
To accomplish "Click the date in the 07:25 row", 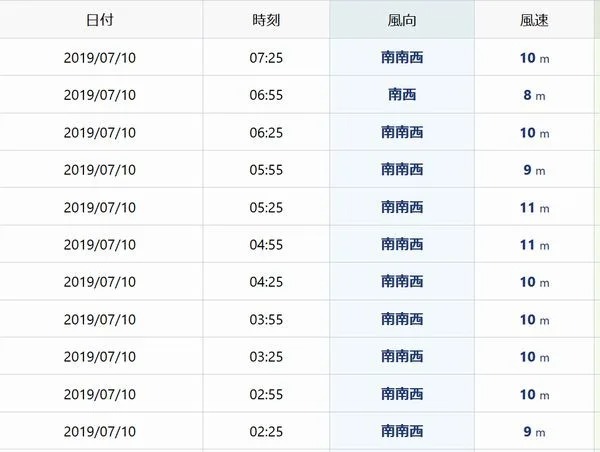I will tap(99, 58).
